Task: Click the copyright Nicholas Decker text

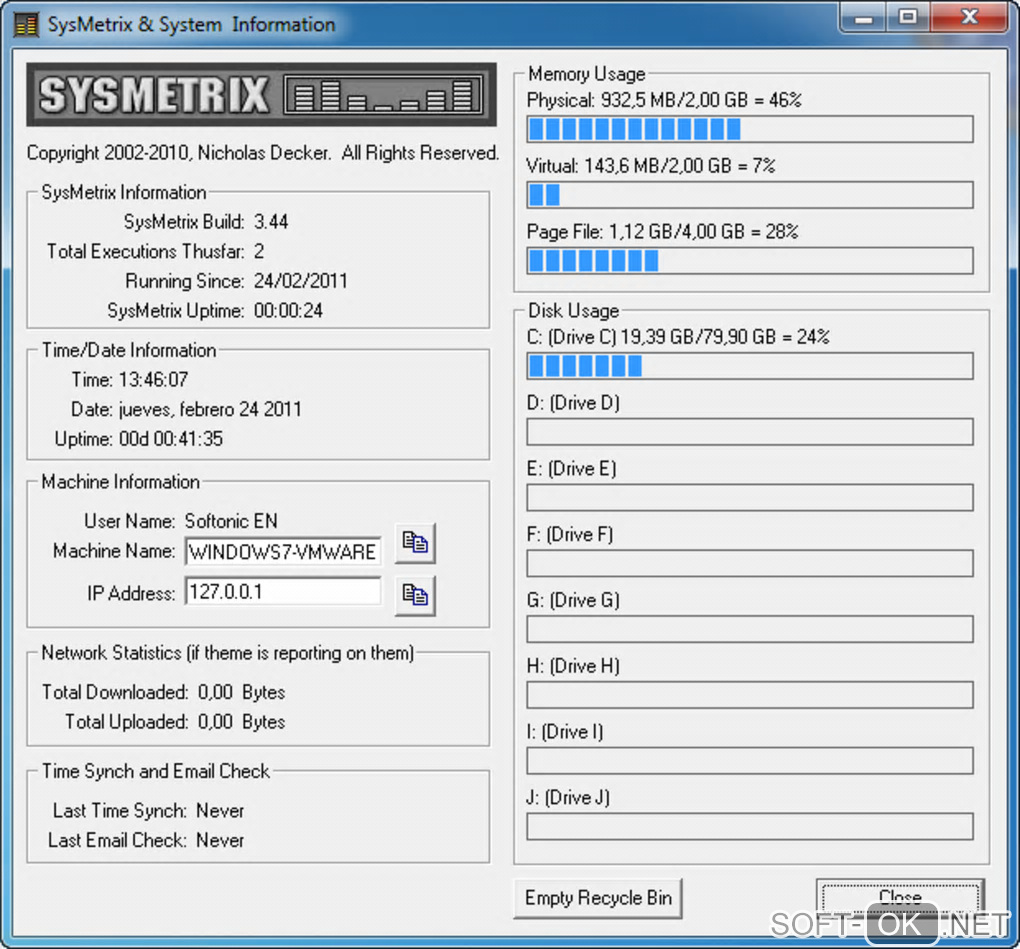Action: pyautogui.click(x=264, y=153)
